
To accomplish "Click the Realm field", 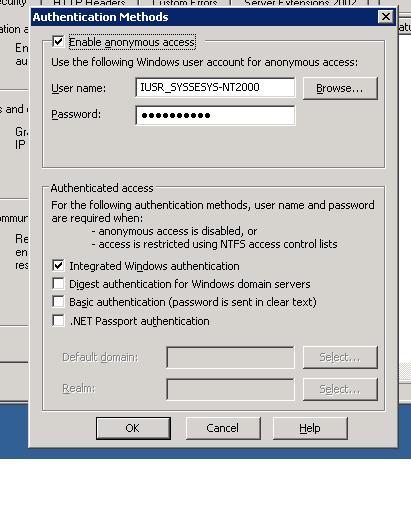I will click(230, 389).
